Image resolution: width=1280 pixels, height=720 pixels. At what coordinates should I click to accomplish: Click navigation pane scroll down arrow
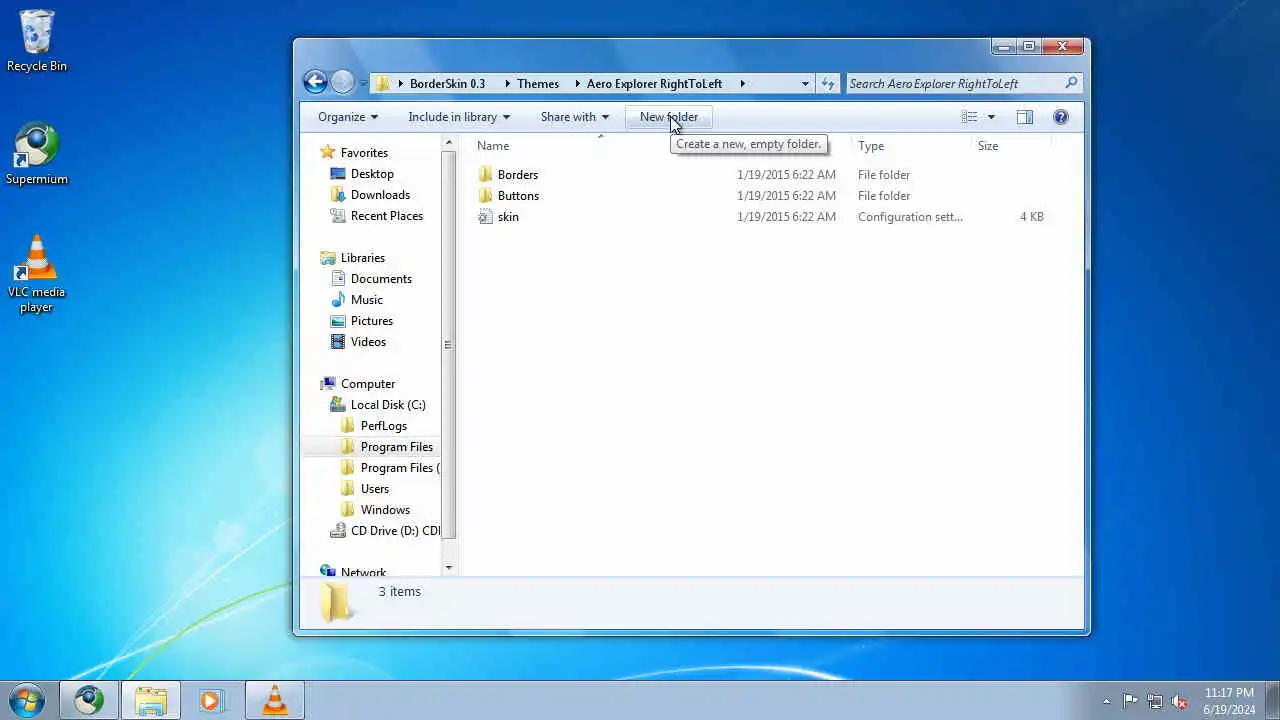pos(448,568)
